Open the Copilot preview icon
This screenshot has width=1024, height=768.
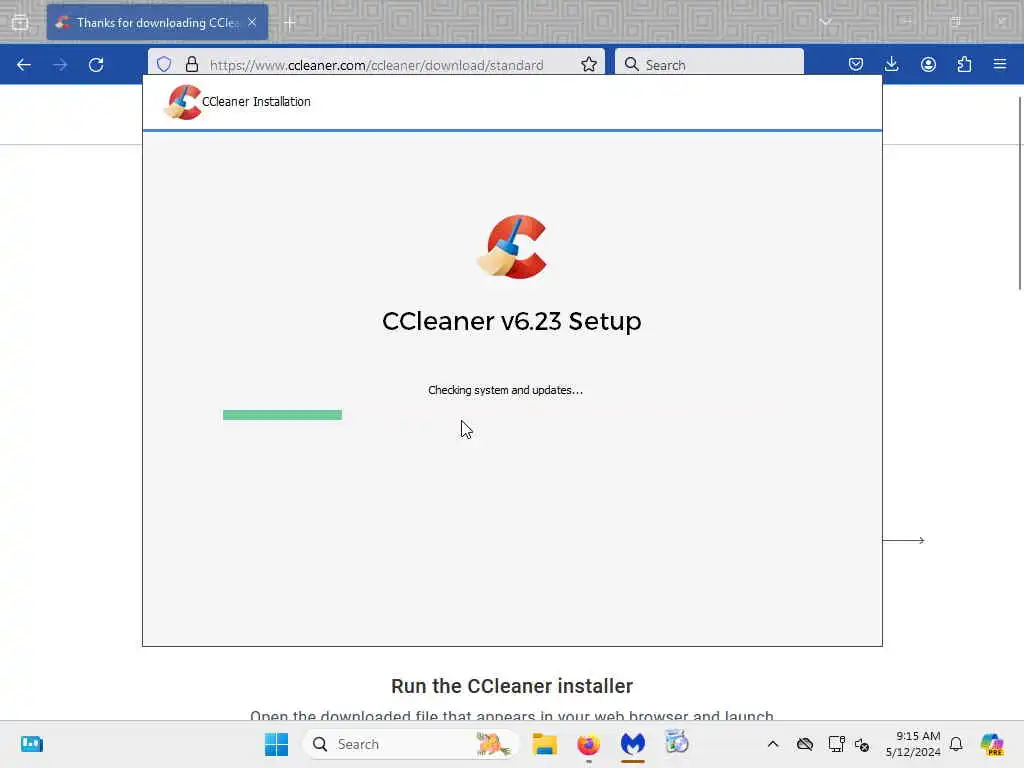[992, 744]
